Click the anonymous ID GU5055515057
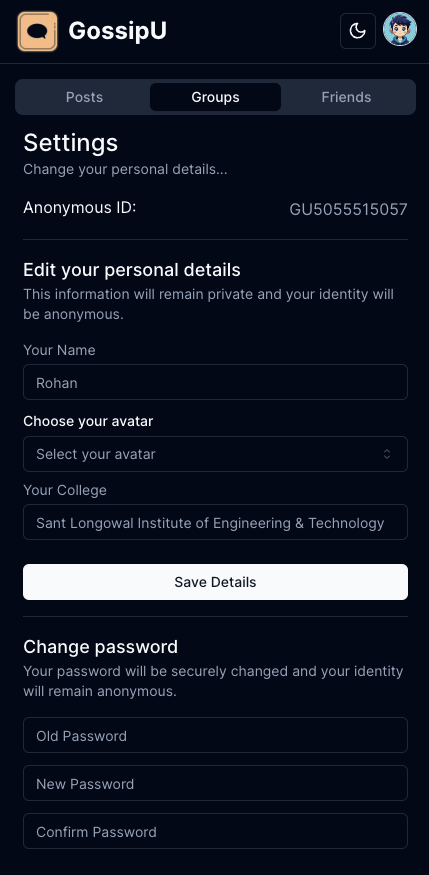 (x=348, y=210)
